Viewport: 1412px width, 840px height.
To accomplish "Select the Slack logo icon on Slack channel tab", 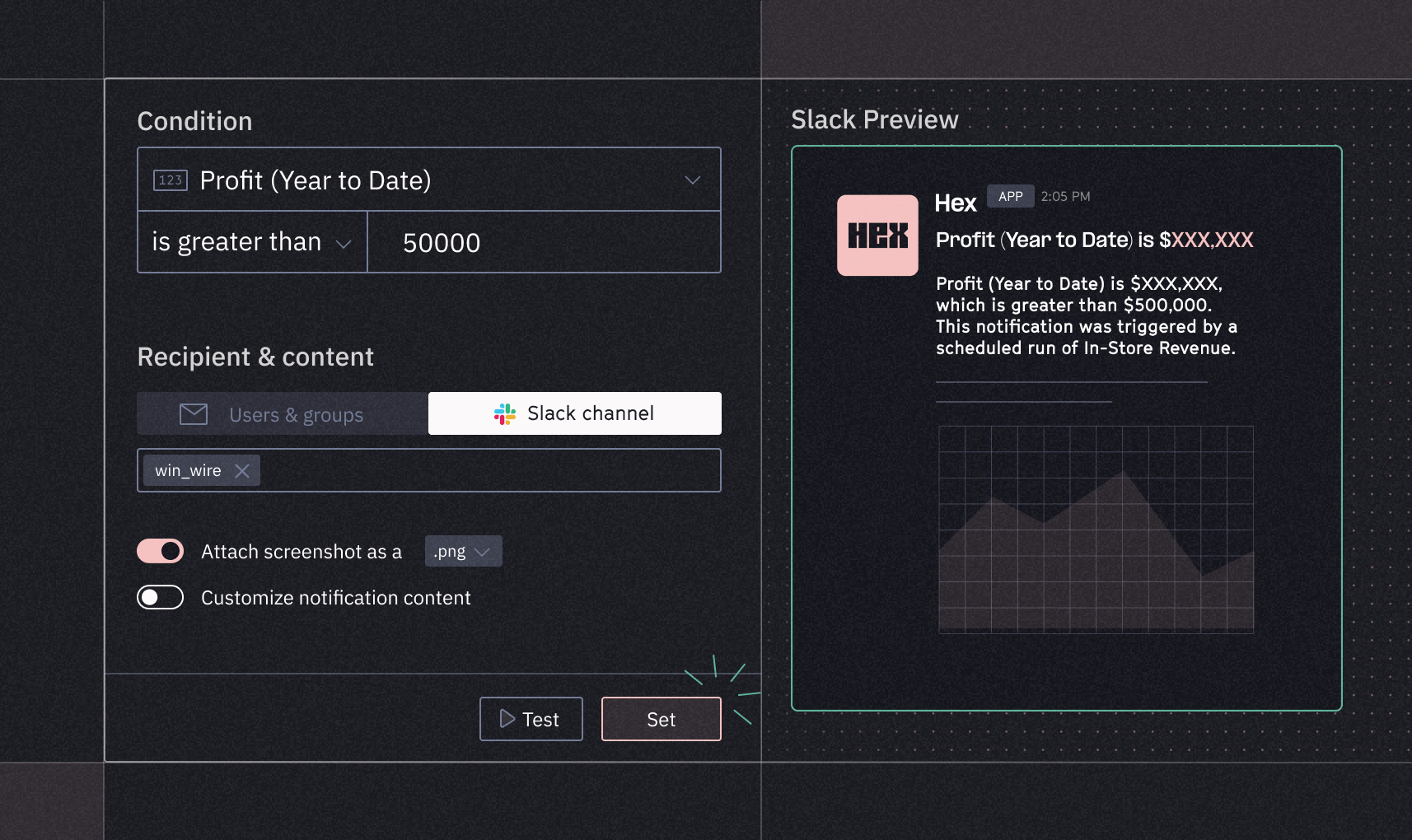I will (505, 413).
